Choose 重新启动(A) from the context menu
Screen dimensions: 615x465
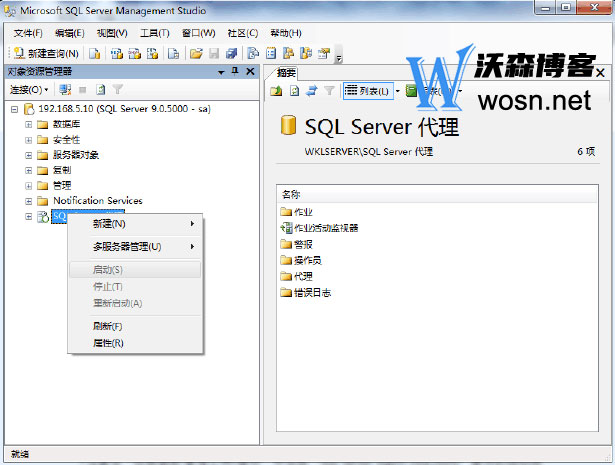coord(135,303)
